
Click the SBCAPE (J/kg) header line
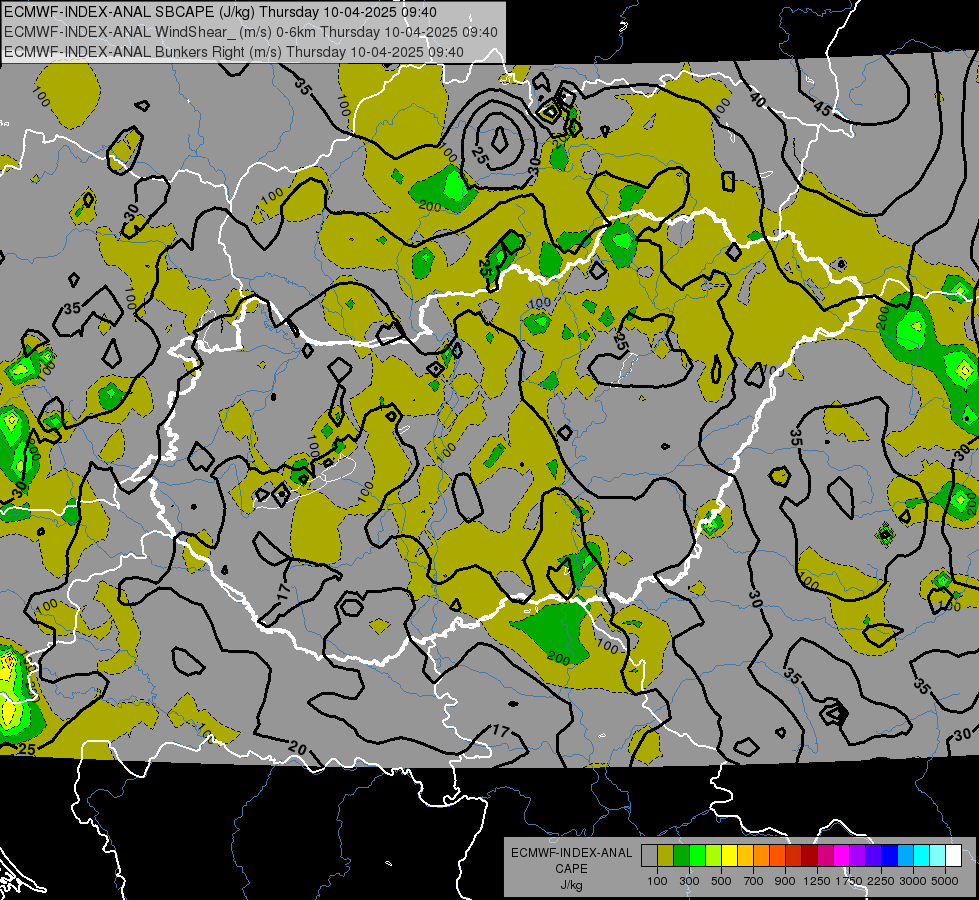point(220,12)
